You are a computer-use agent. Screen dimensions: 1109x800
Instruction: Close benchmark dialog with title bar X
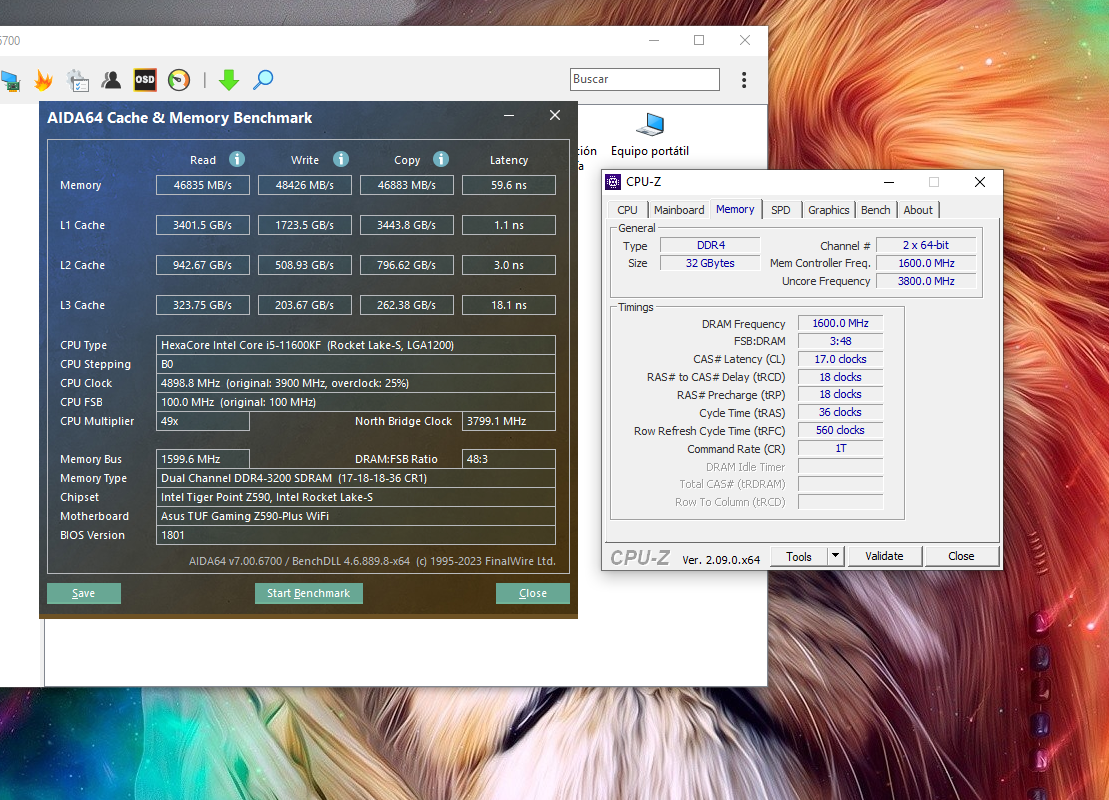[x=555, y=115]
